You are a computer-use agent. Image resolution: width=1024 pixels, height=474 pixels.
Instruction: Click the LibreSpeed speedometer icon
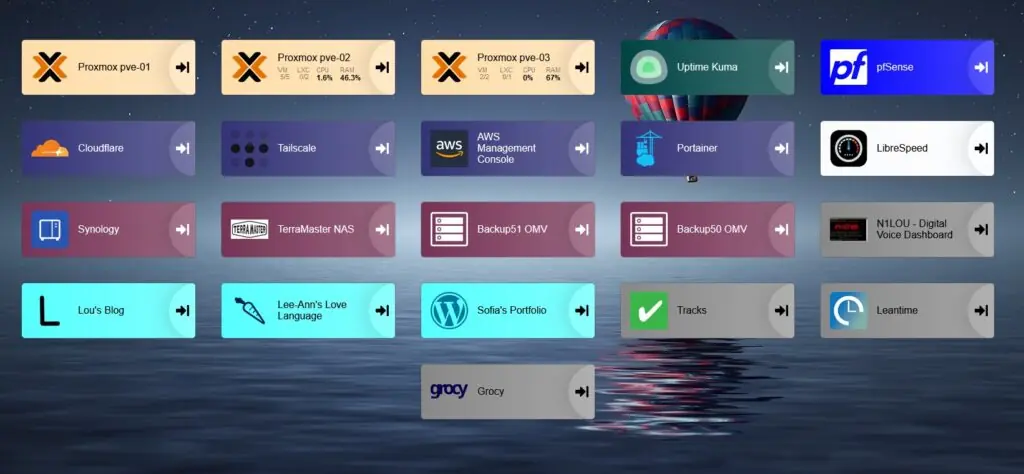848,148
